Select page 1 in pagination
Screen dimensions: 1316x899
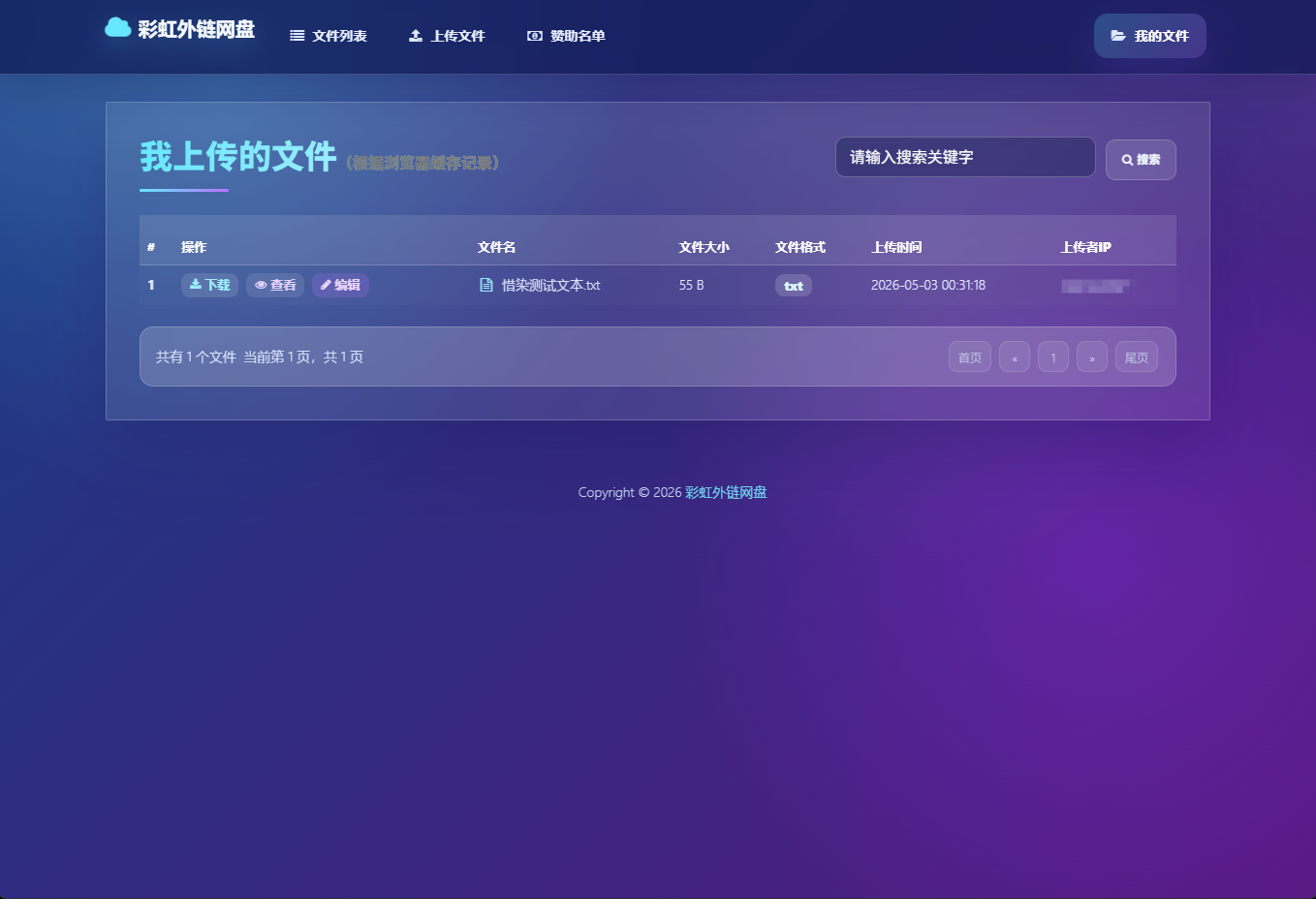[1053, 357]
